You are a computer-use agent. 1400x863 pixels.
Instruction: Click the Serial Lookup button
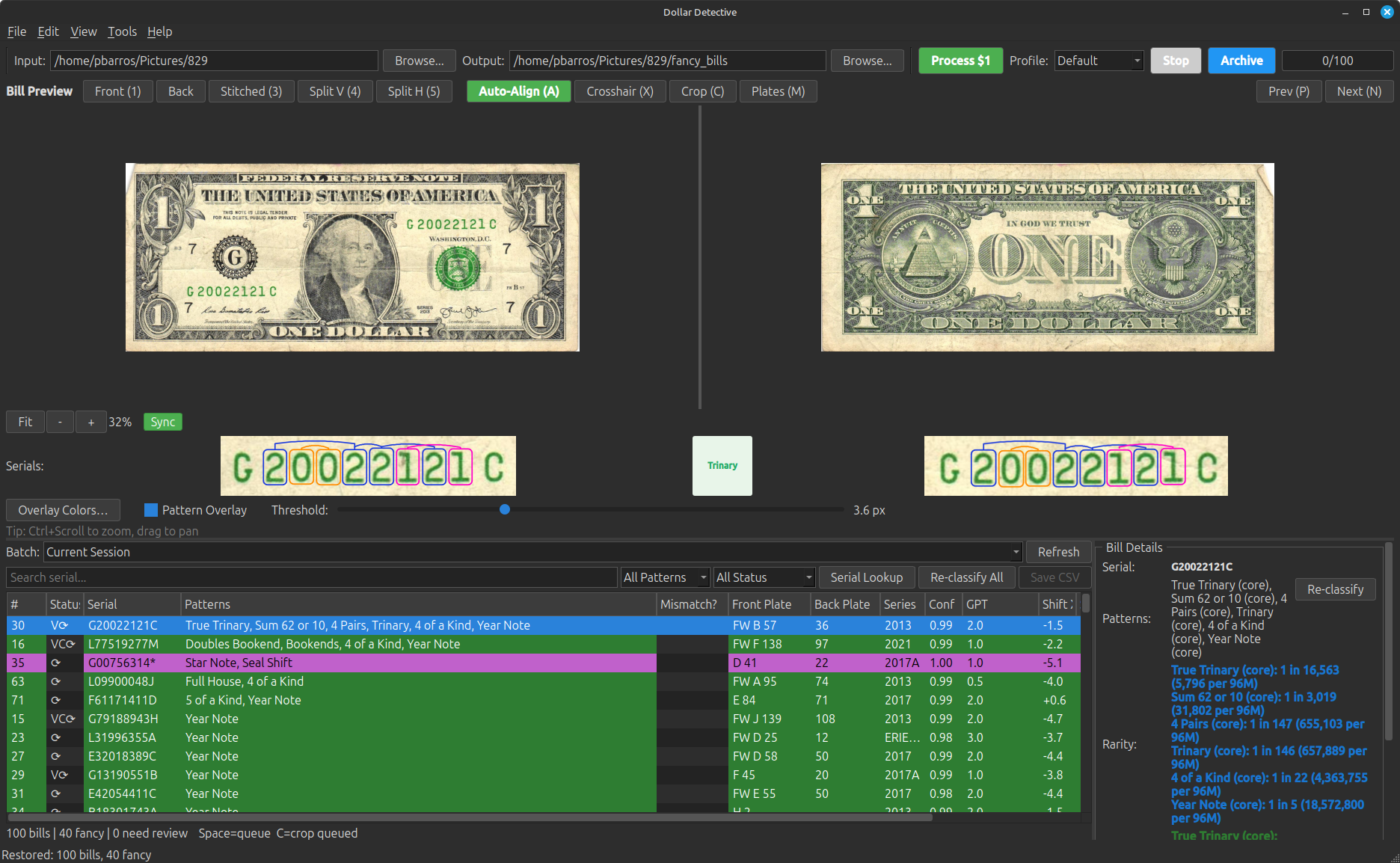(x=867, y=577)
